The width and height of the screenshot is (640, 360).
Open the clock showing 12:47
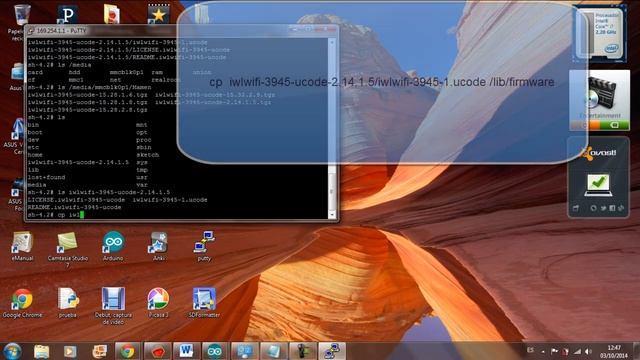tap(614, 351)
